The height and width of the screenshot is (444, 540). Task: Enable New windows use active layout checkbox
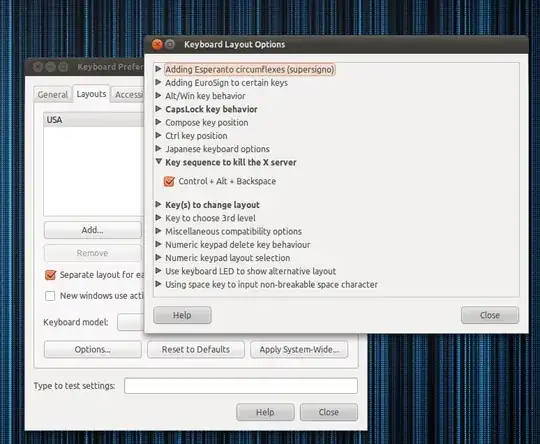click(50, 296)
